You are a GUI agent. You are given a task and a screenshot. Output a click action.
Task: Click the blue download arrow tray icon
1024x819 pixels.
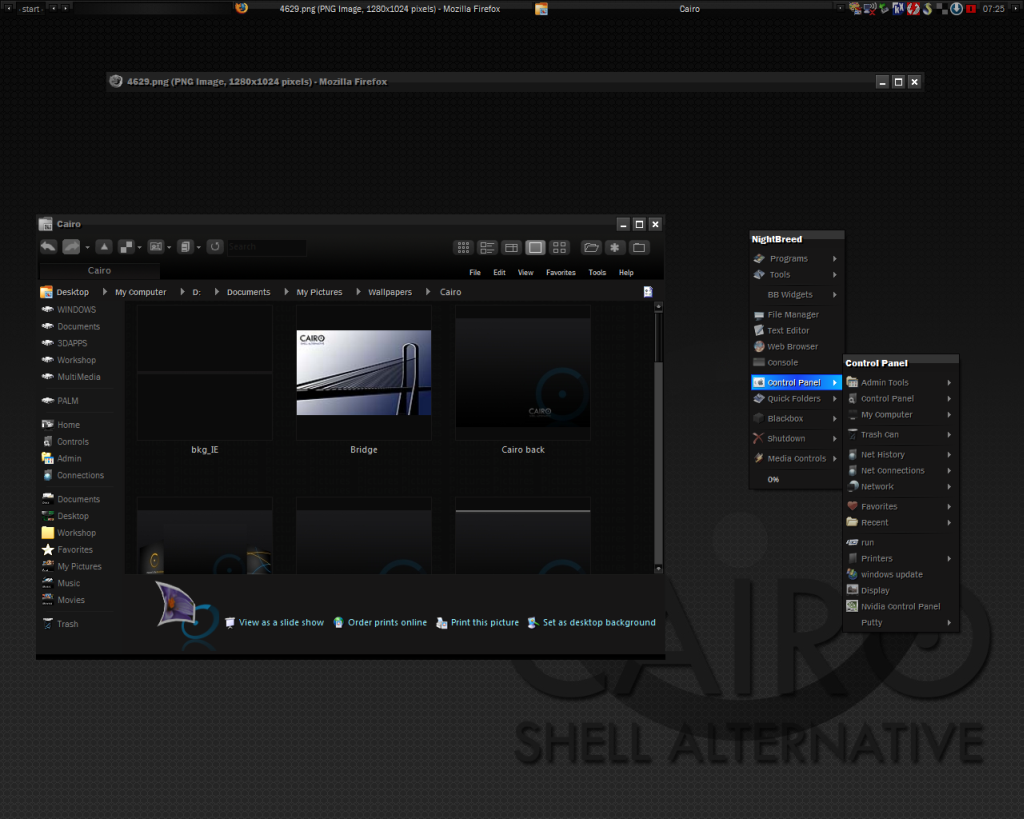click(956, 8)
